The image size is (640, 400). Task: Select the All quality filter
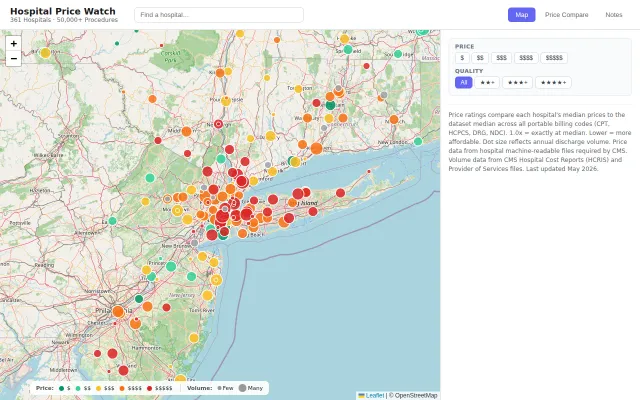click(464, 82)
